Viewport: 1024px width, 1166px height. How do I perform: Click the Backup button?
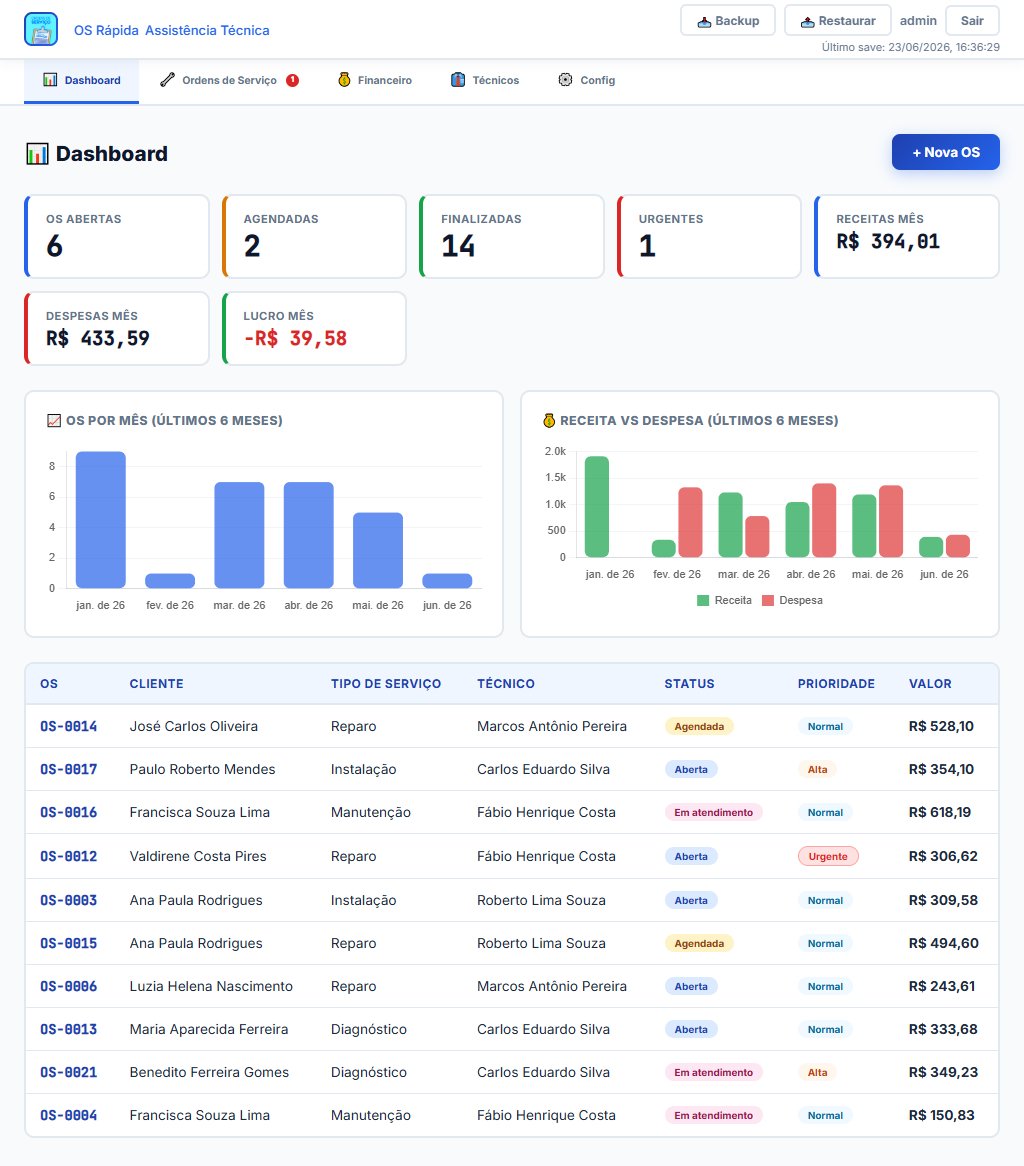click(728, 21)
